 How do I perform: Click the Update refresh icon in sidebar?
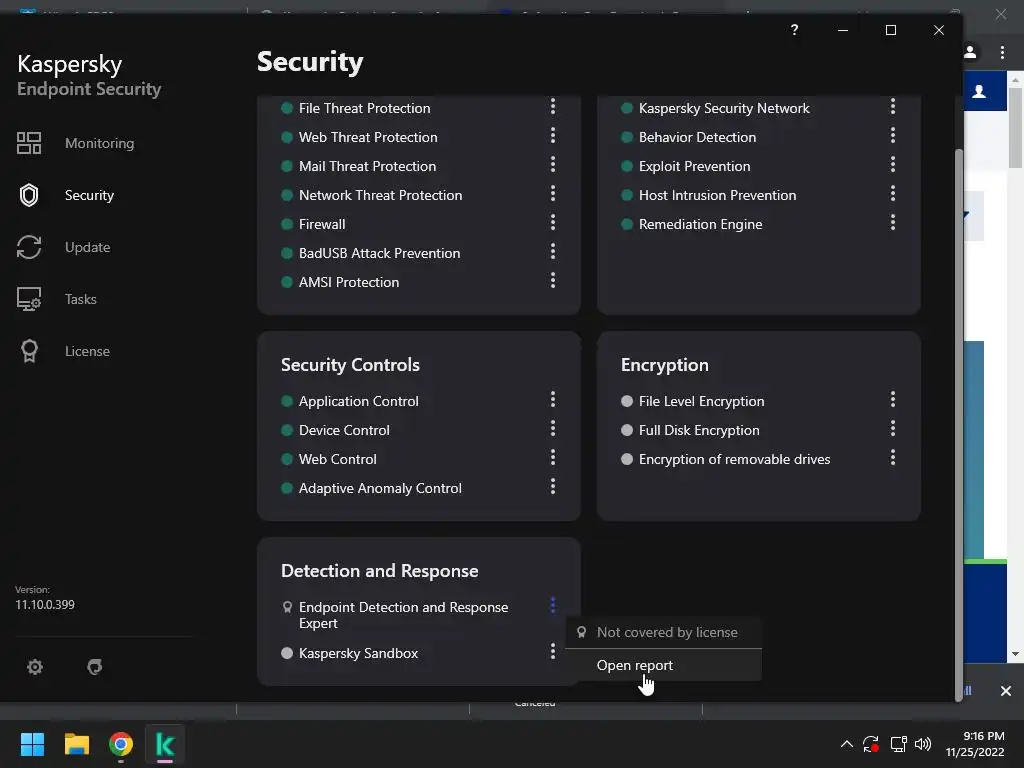click(x=29, y=247)
